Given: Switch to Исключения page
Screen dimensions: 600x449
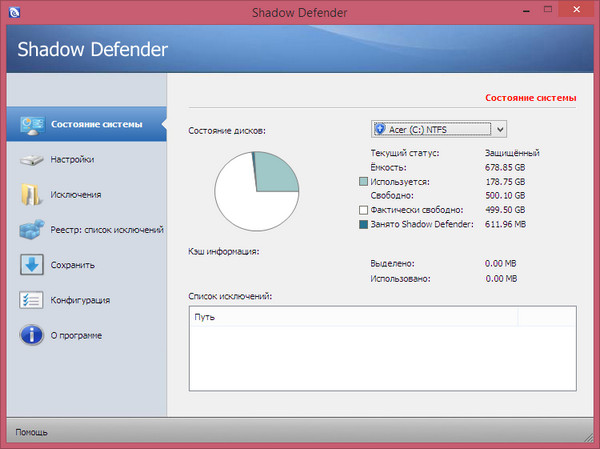Looking at the screenshot, I should click(x=77, y=195).
